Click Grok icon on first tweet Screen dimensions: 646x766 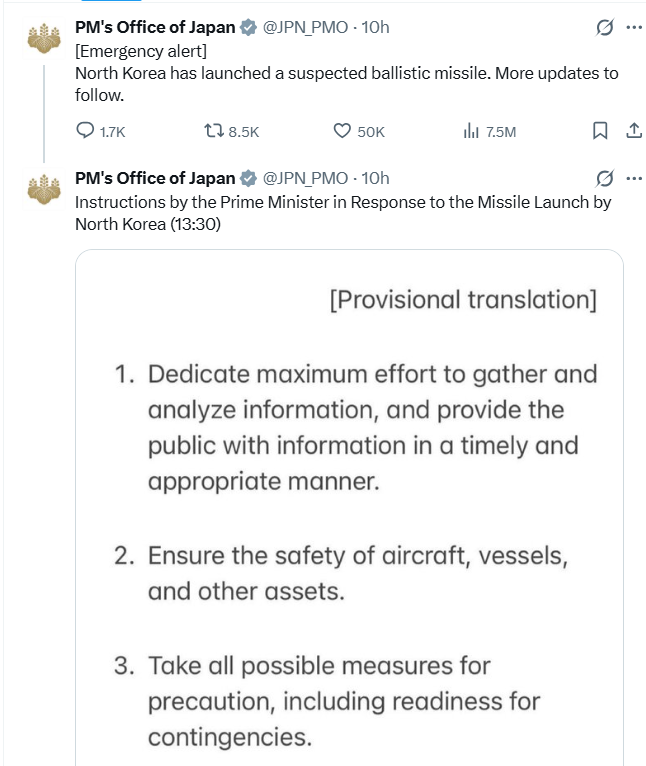(x=604, y=27)
